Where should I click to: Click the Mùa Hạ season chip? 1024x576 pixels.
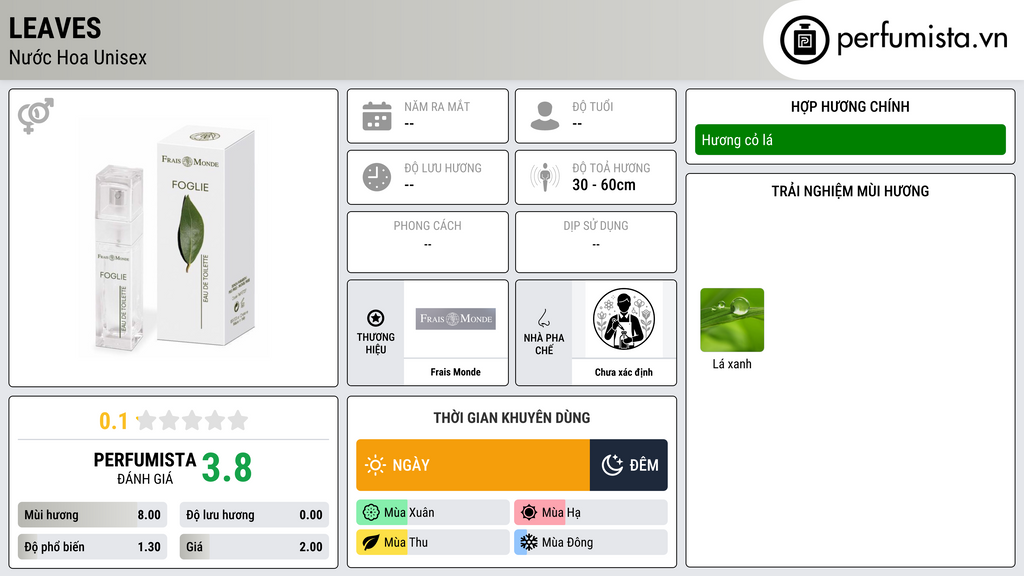pos(591,513)
